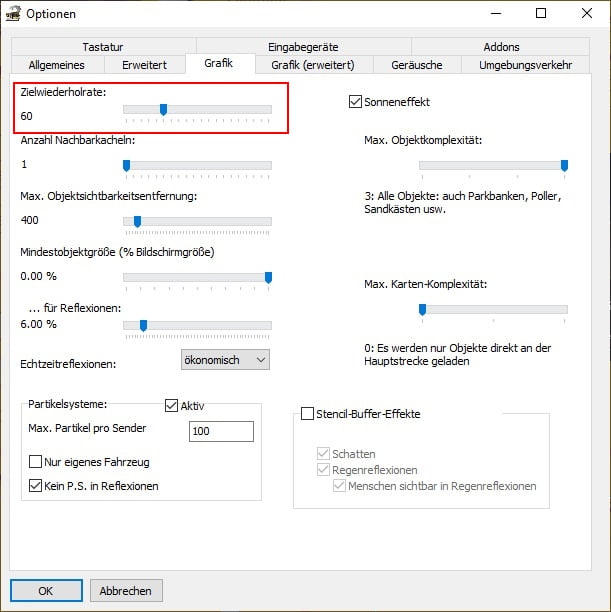The width and height of the screenshot is (611, 612).
Task: Go to the Allgemeines tab
Action: (57, 65)
